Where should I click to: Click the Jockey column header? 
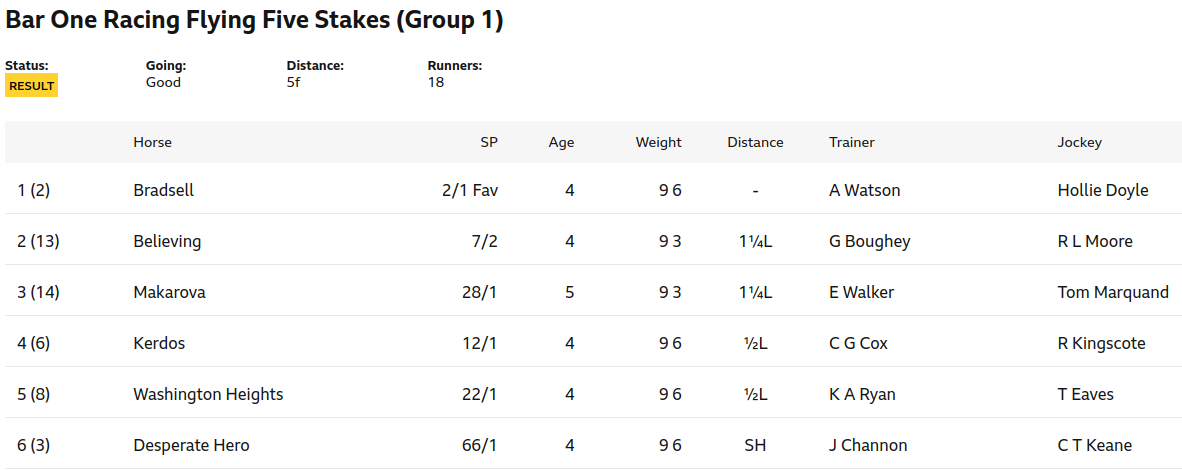[1079, 142]
